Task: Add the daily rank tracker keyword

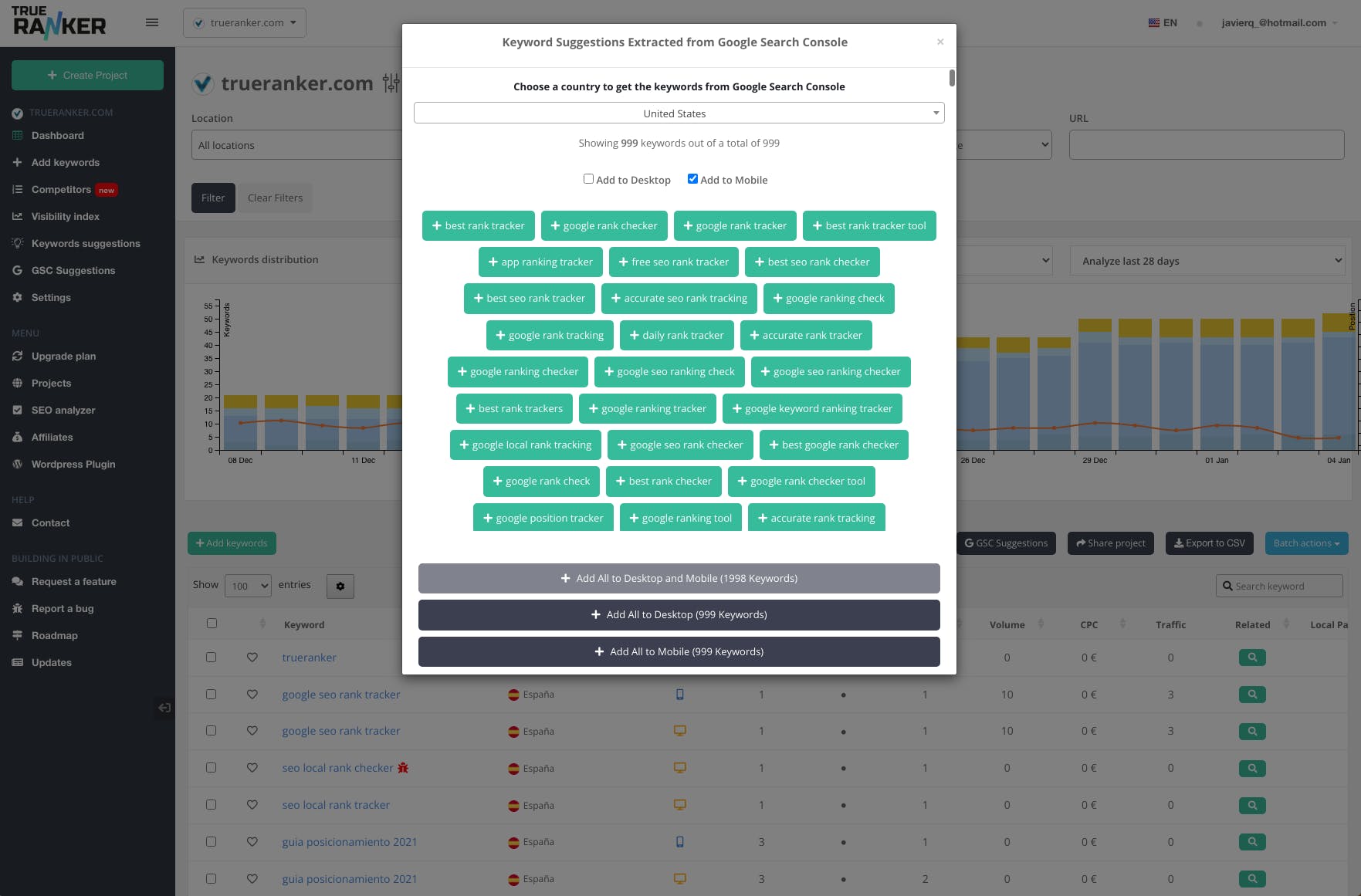Action: (x=676, y=335)
